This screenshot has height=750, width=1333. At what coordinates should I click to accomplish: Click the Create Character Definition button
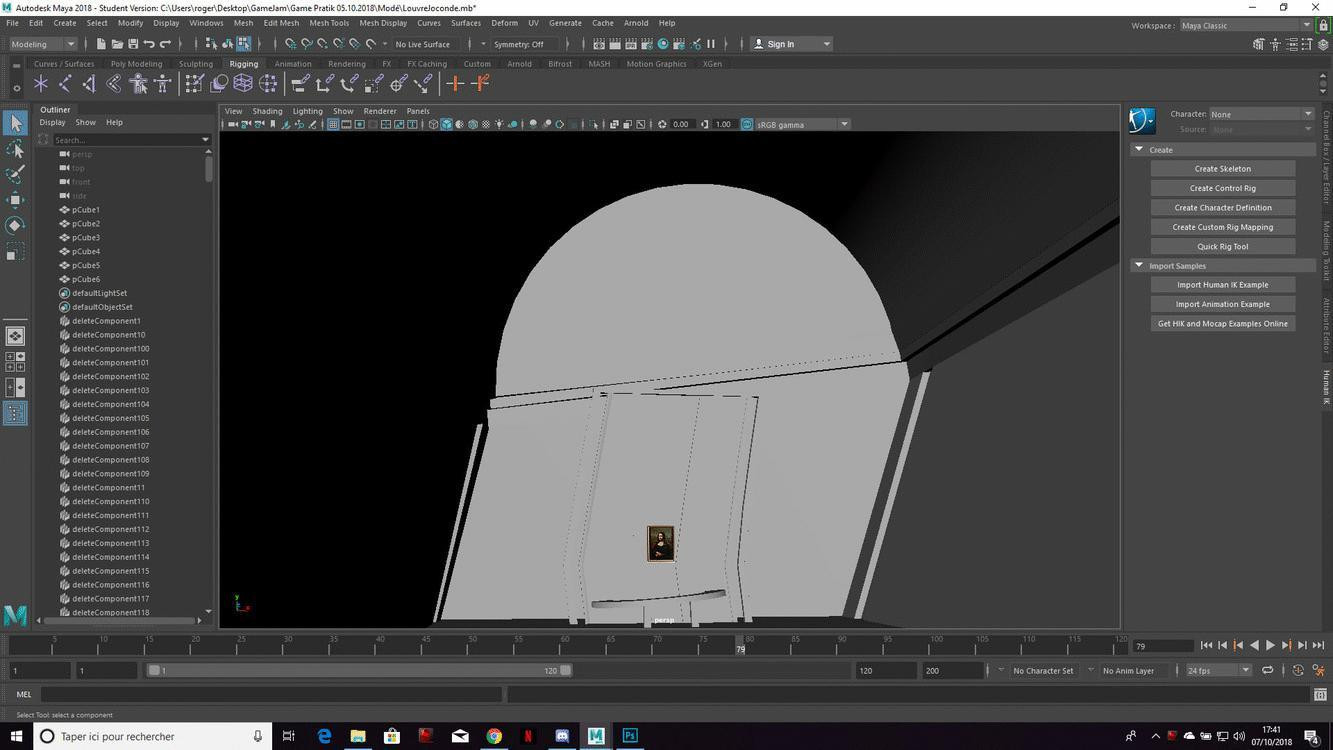[x=1222, y=208]
